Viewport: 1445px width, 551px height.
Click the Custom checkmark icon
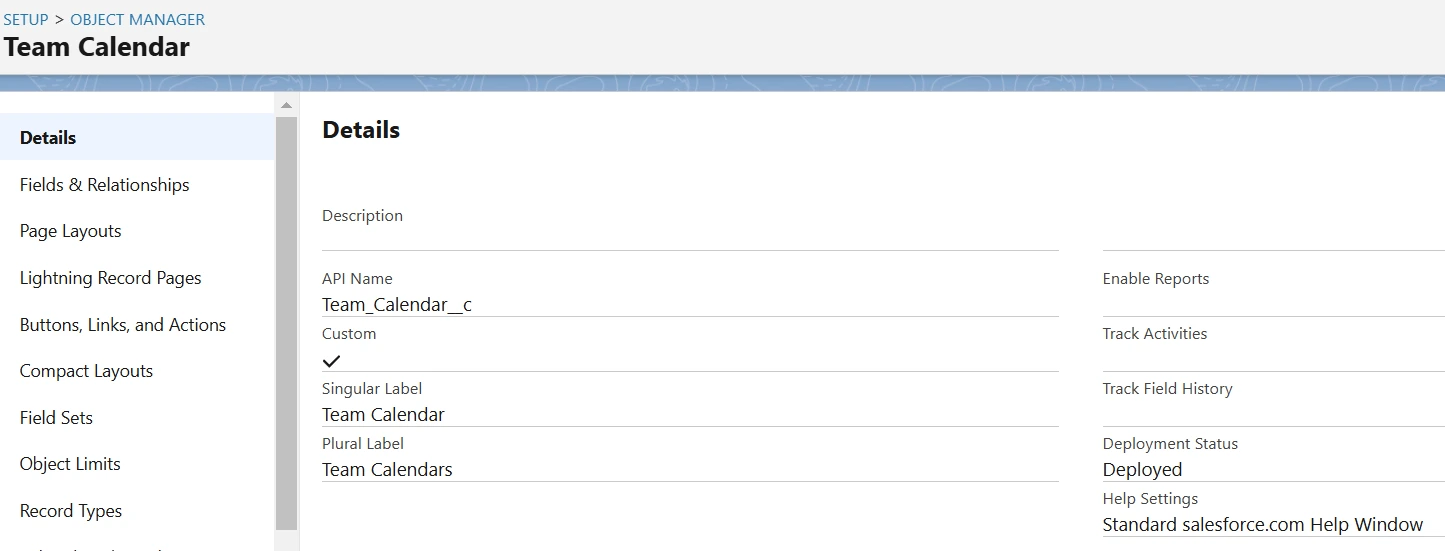tap(332, 360)
